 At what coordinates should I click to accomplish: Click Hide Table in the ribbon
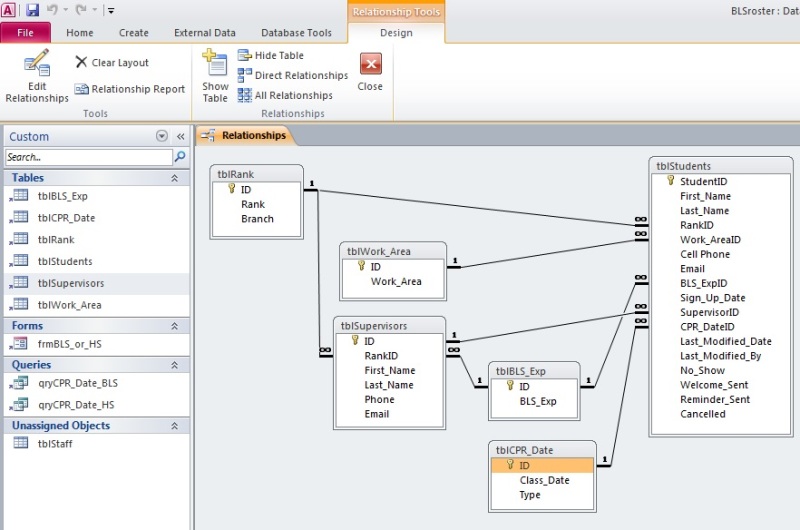pyautogui.click(x=271, y=55)
